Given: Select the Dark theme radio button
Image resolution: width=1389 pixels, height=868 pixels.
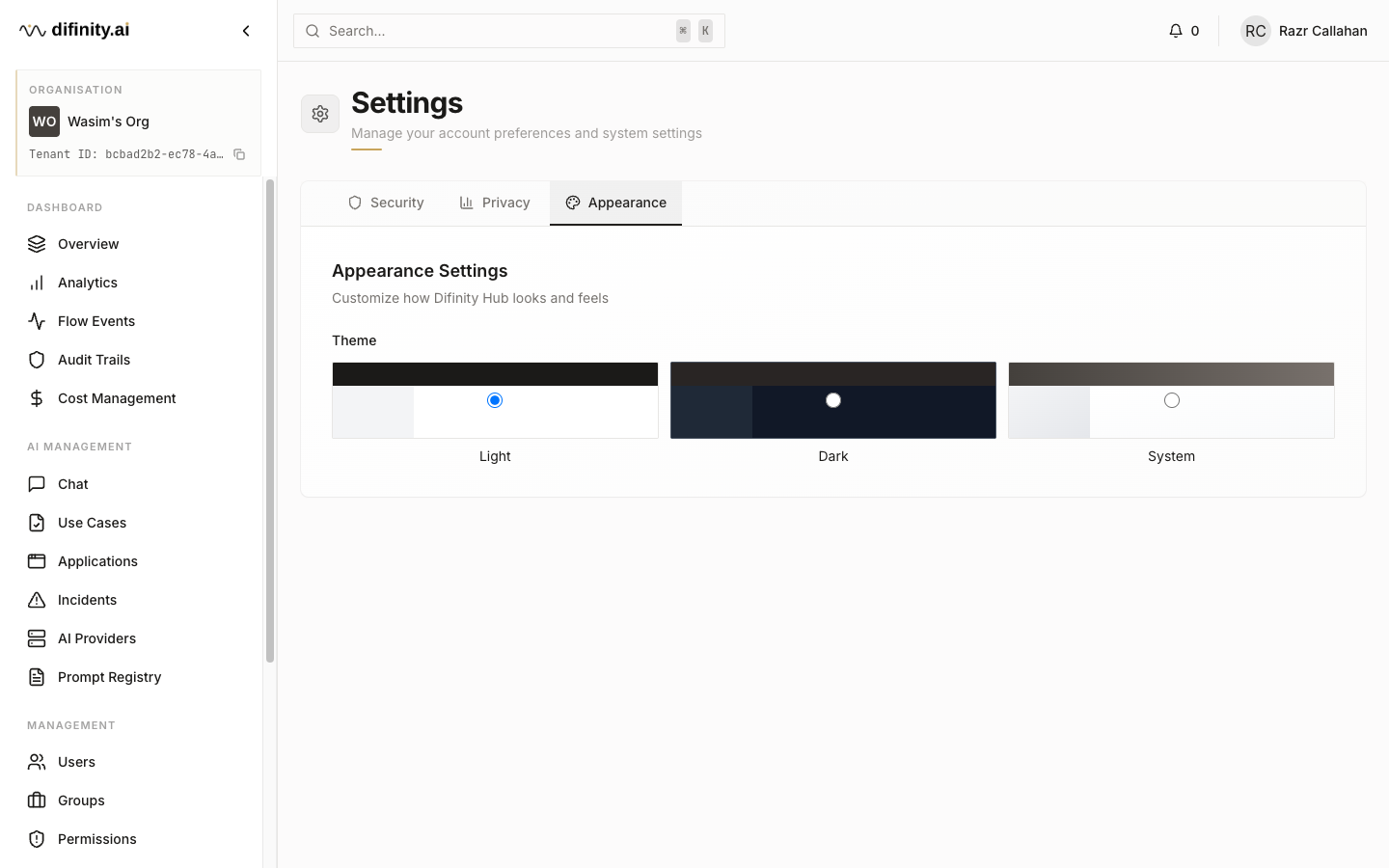Looking at the screenshot, I should (x=833, y=400).
